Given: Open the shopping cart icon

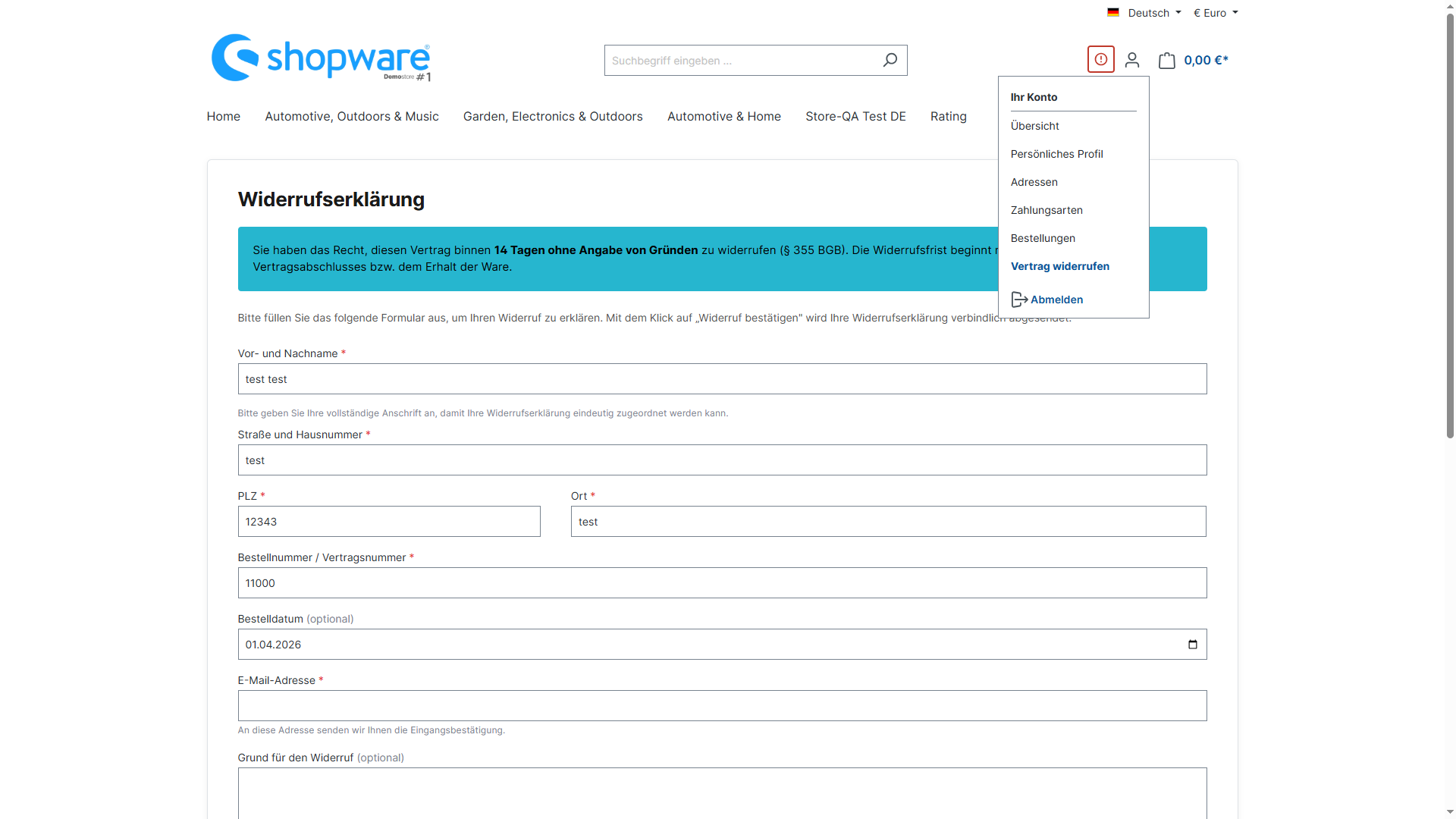Looking at the screenshot, I should pyautogui.click(x=1167, y=60).
